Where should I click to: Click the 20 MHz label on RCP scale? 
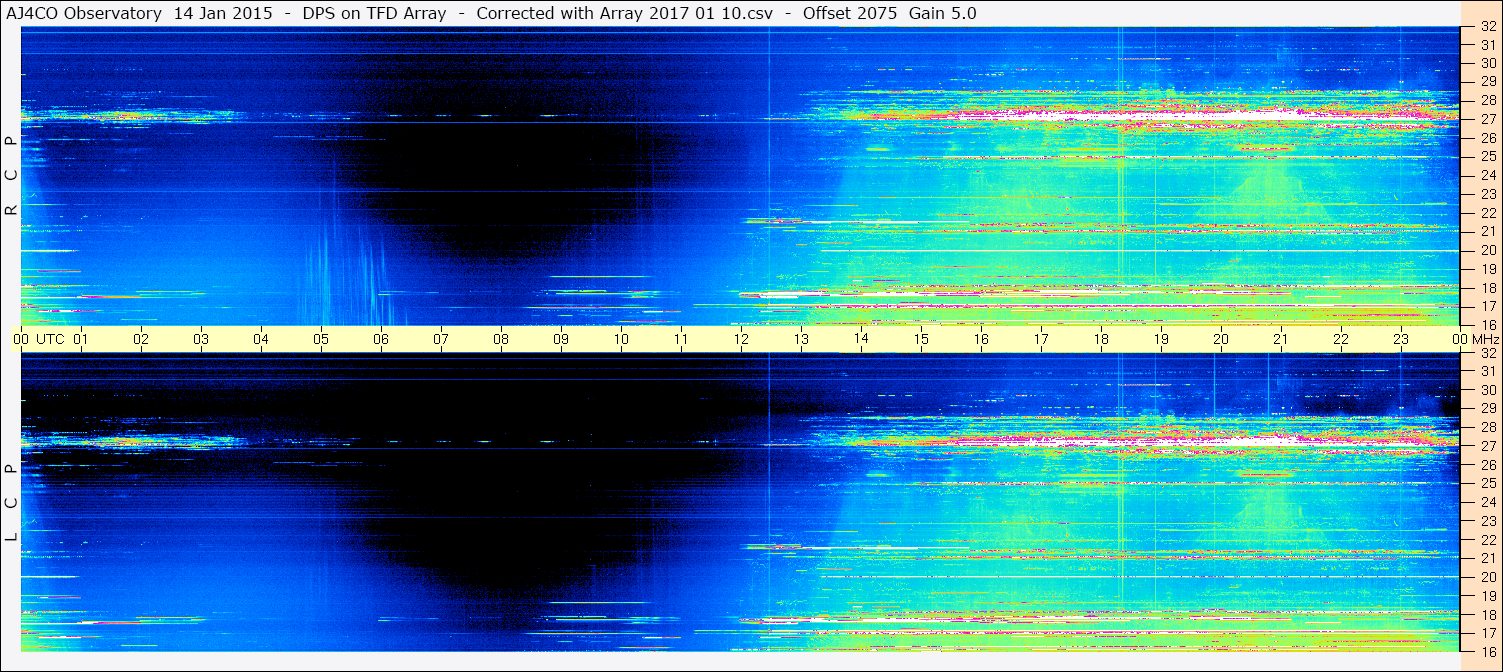coord(1488,250)
